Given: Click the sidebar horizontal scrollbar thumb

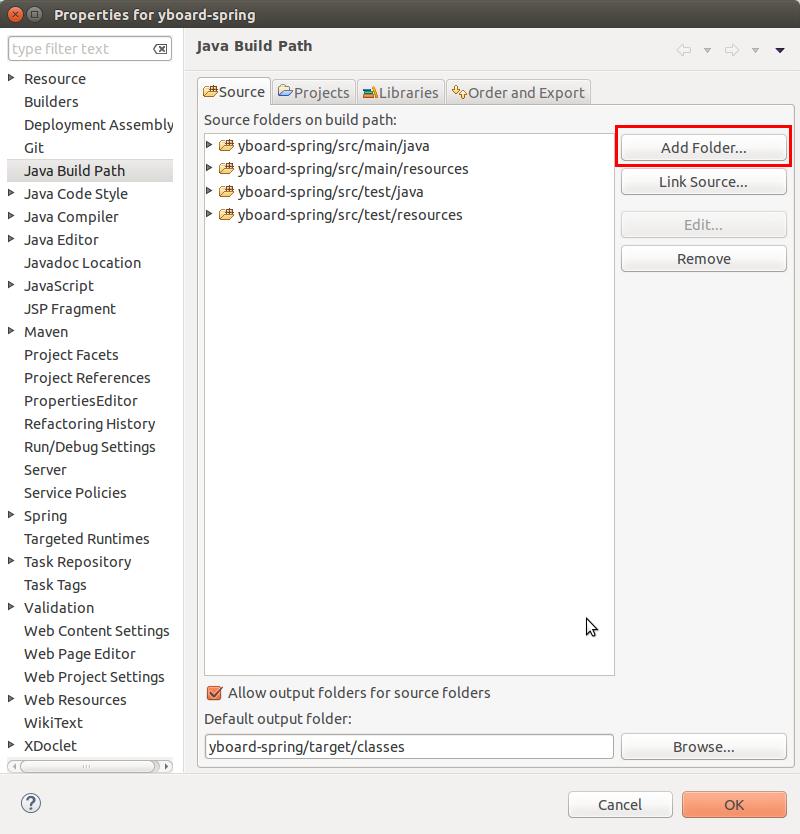Looking at the screenshot, I should 89,766.
